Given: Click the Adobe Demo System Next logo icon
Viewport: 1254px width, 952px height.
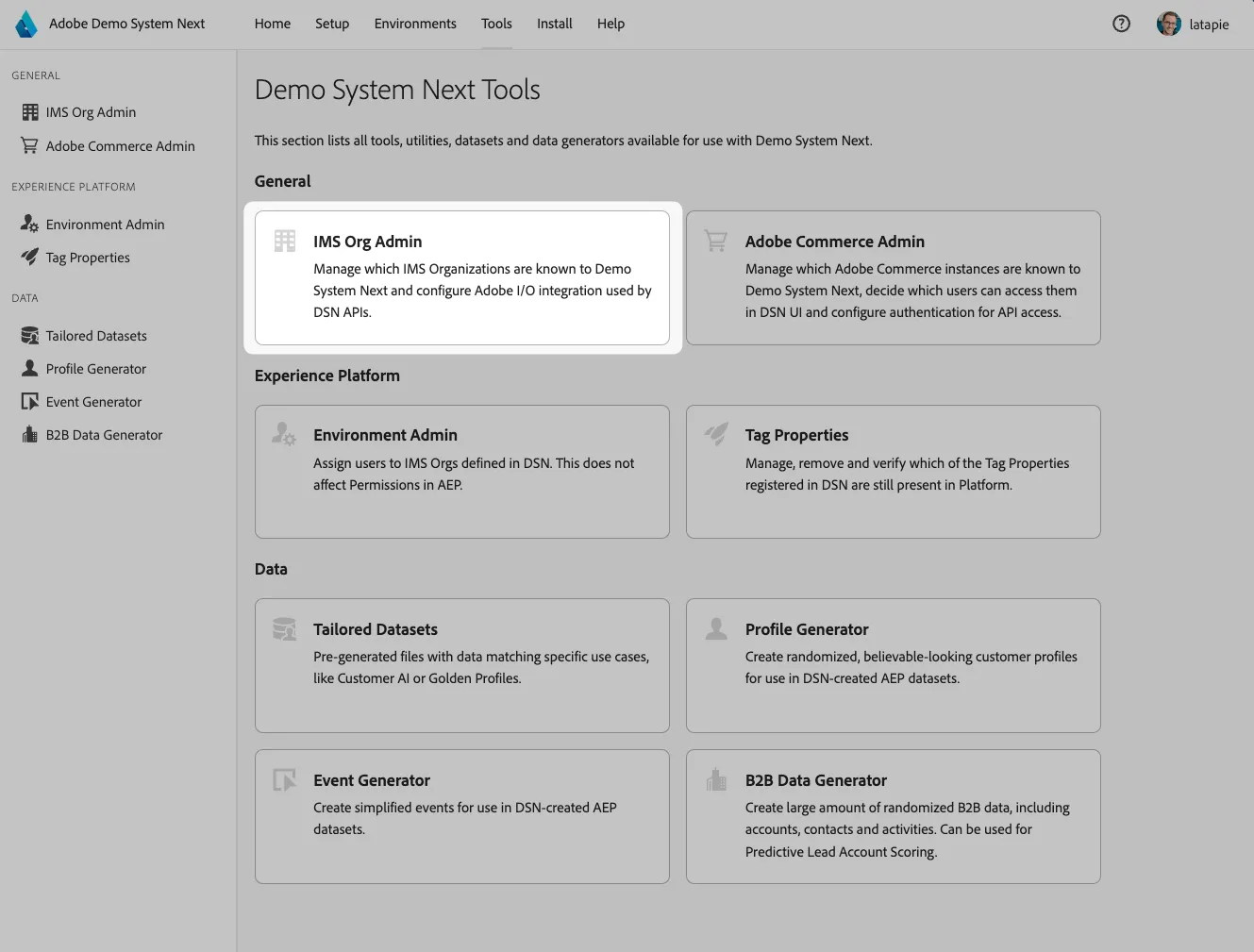Looking at the screenshot, I should coord(26,24).
